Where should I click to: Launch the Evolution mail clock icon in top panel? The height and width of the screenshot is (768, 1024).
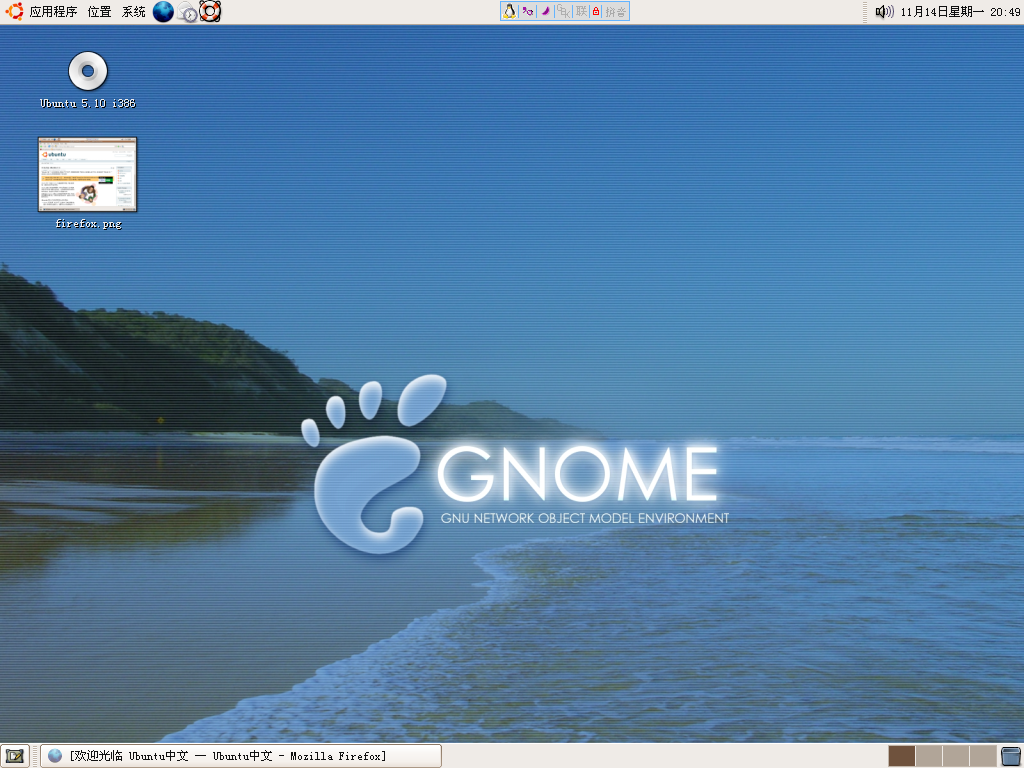(187, 12)
